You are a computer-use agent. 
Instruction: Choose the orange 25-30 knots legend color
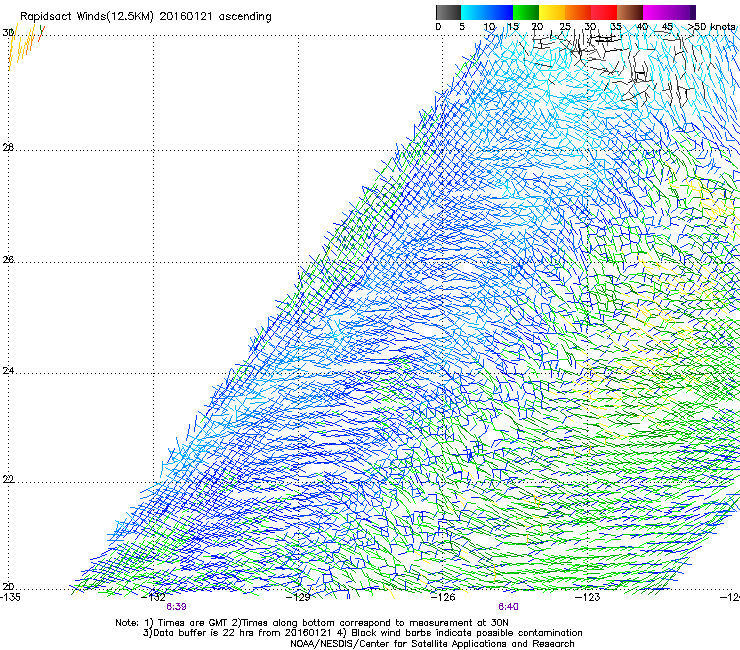[578, 12]
